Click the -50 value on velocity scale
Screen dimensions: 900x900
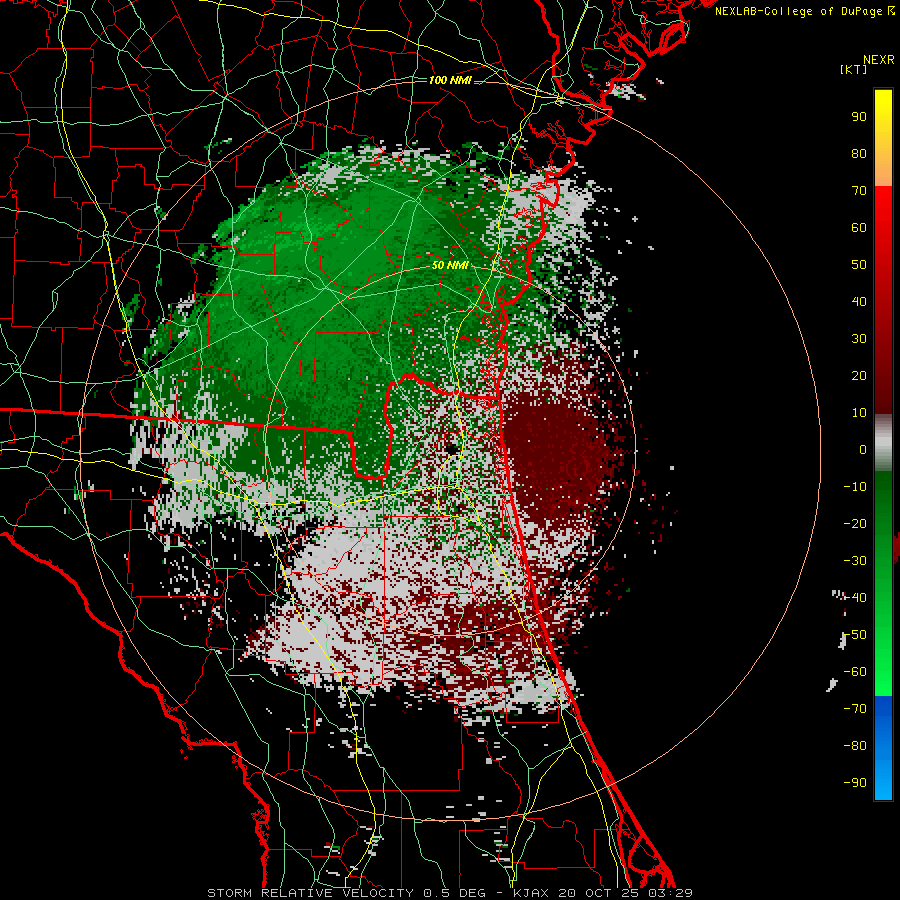855,635
